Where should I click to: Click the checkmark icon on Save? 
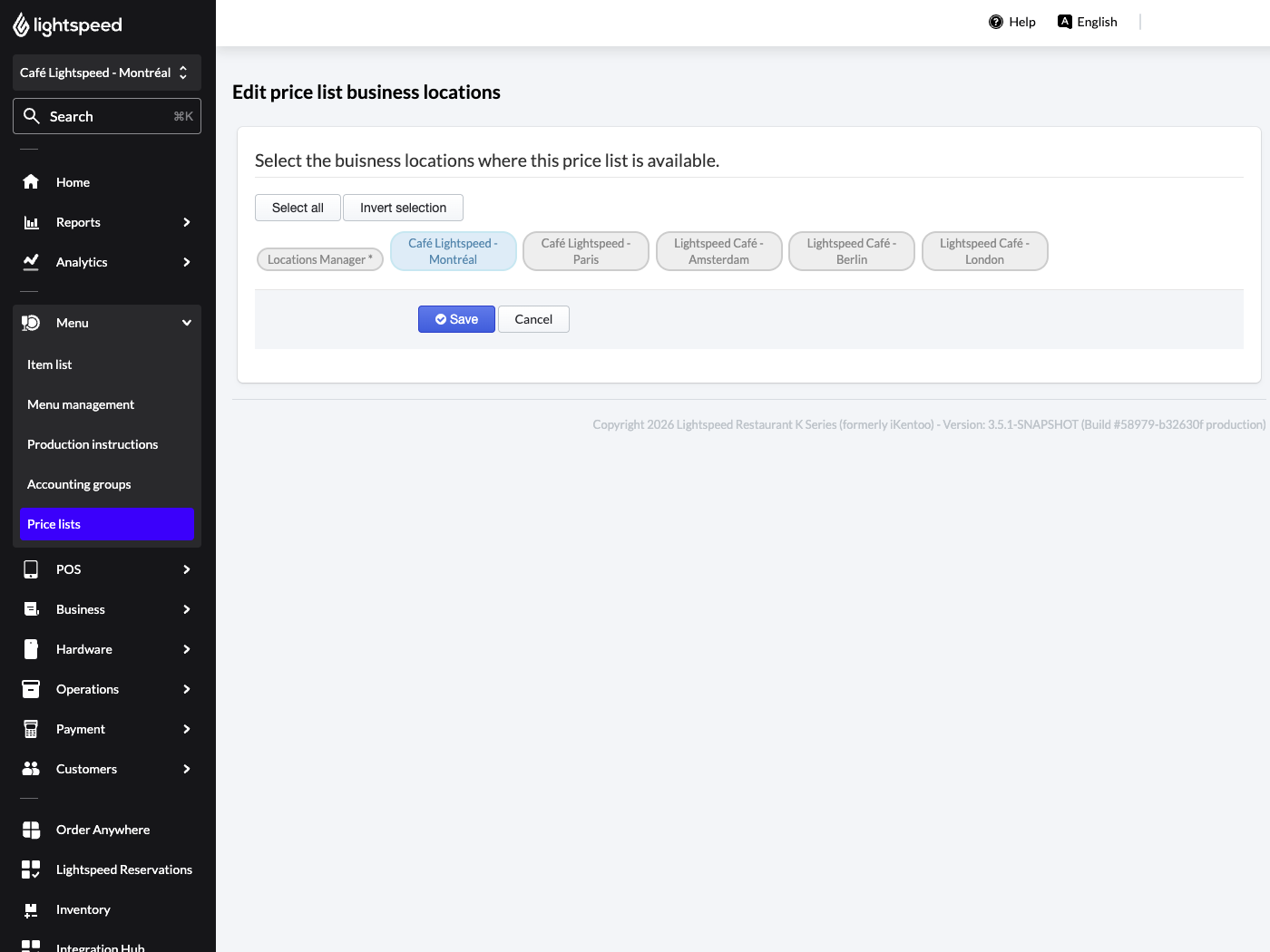[x=441, y=319]
